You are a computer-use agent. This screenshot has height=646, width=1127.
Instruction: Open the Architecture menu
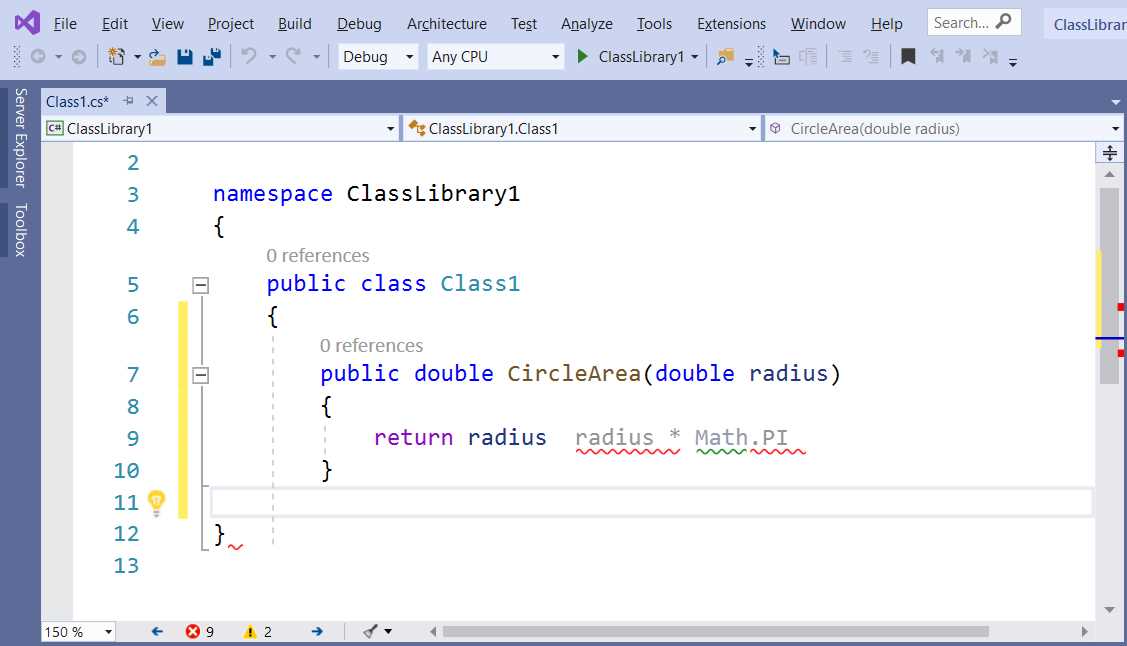click(446, 24)
